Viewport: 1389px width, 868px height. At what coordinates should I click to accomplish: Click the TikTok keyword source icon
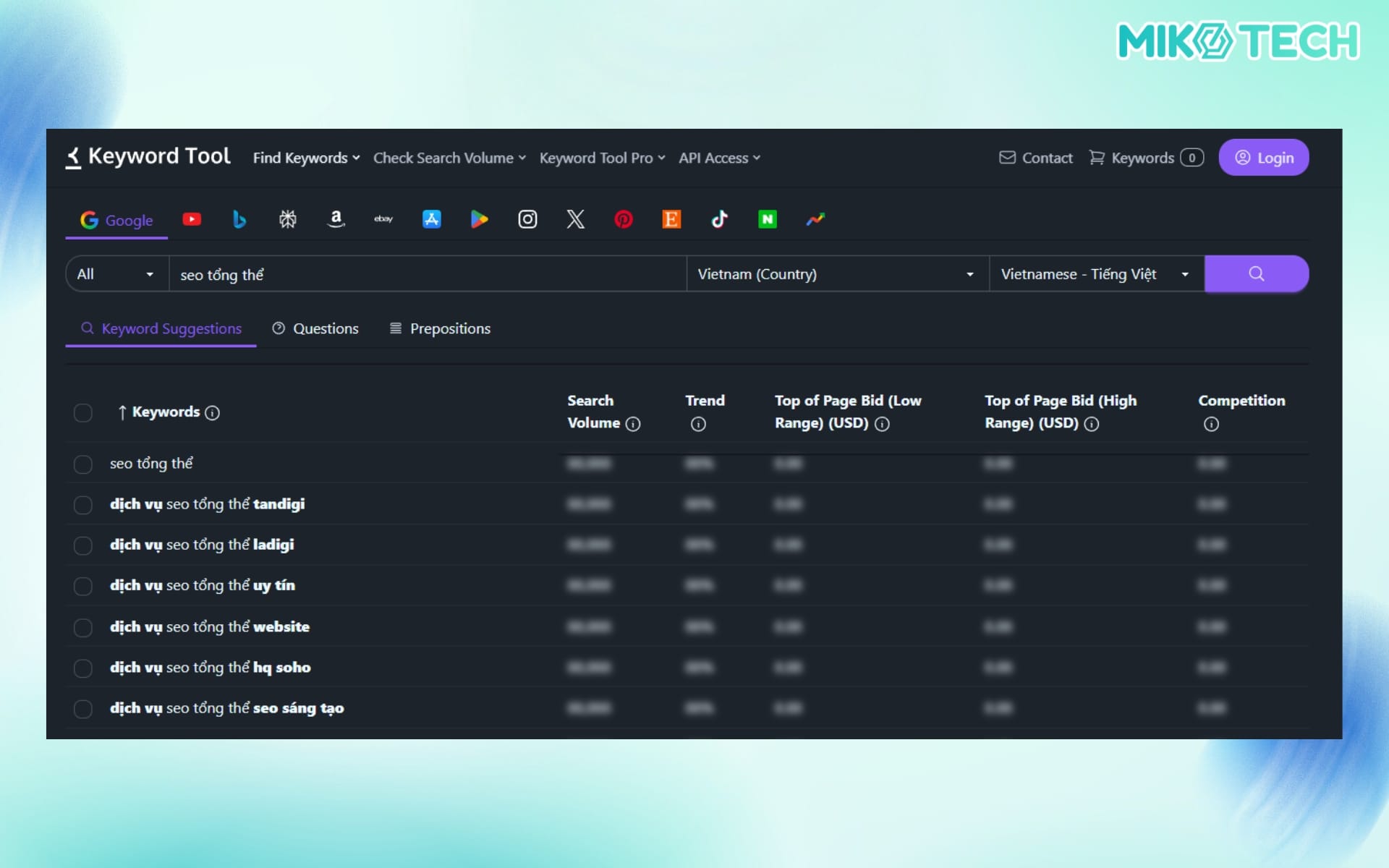[719, 219]
